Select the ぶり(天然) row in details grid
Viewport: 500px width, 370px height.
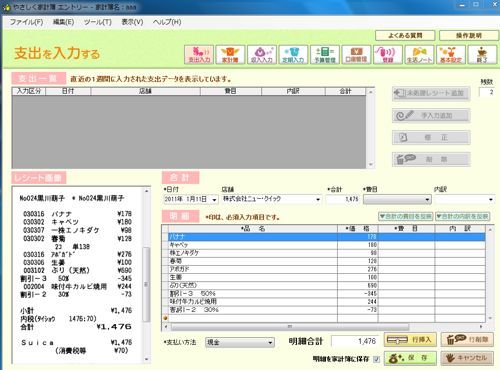(x=327, y=285)
